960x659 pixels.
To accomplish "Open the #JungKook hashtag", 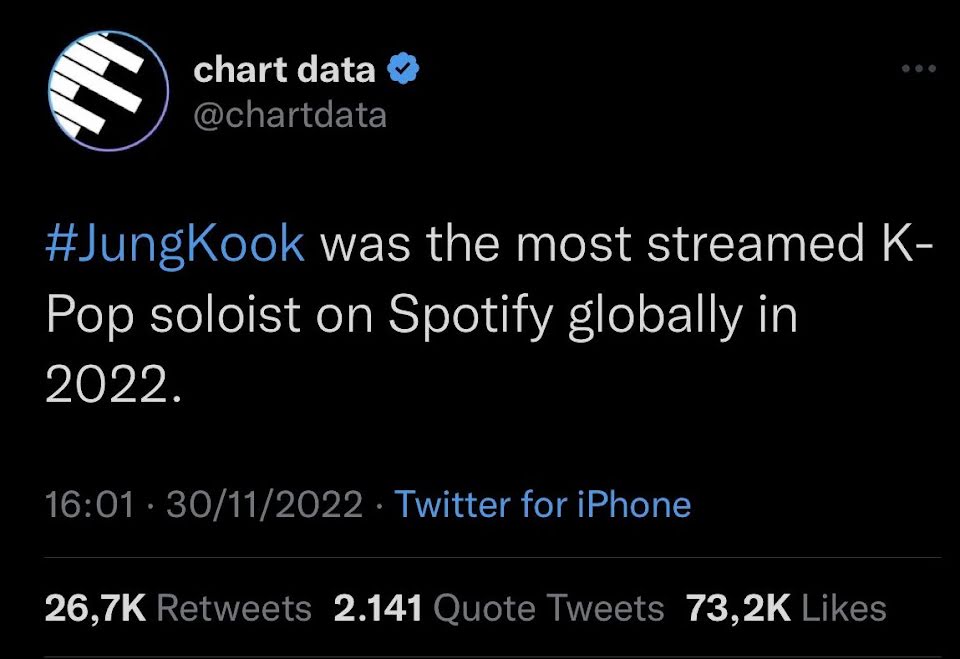I will coord(176,245).
